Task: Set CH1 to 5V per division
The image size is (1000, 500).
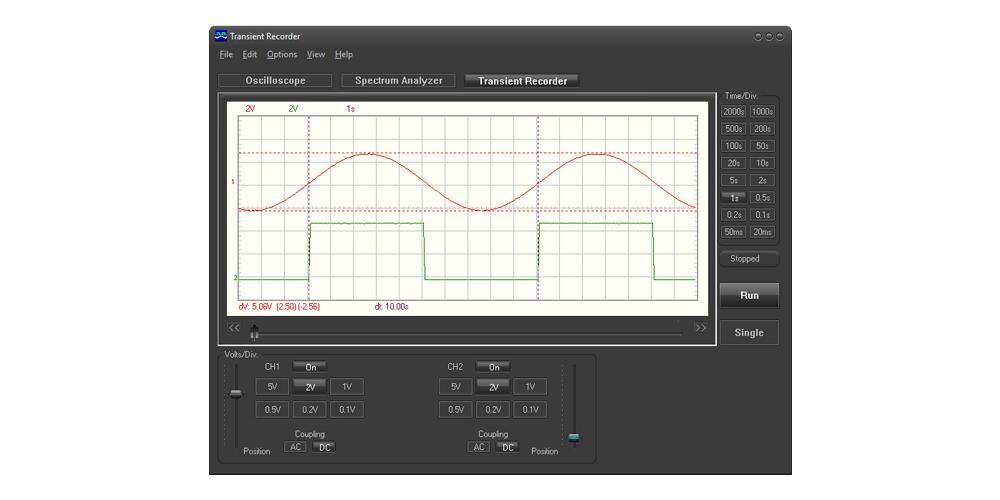Action: tap(272, 387)
